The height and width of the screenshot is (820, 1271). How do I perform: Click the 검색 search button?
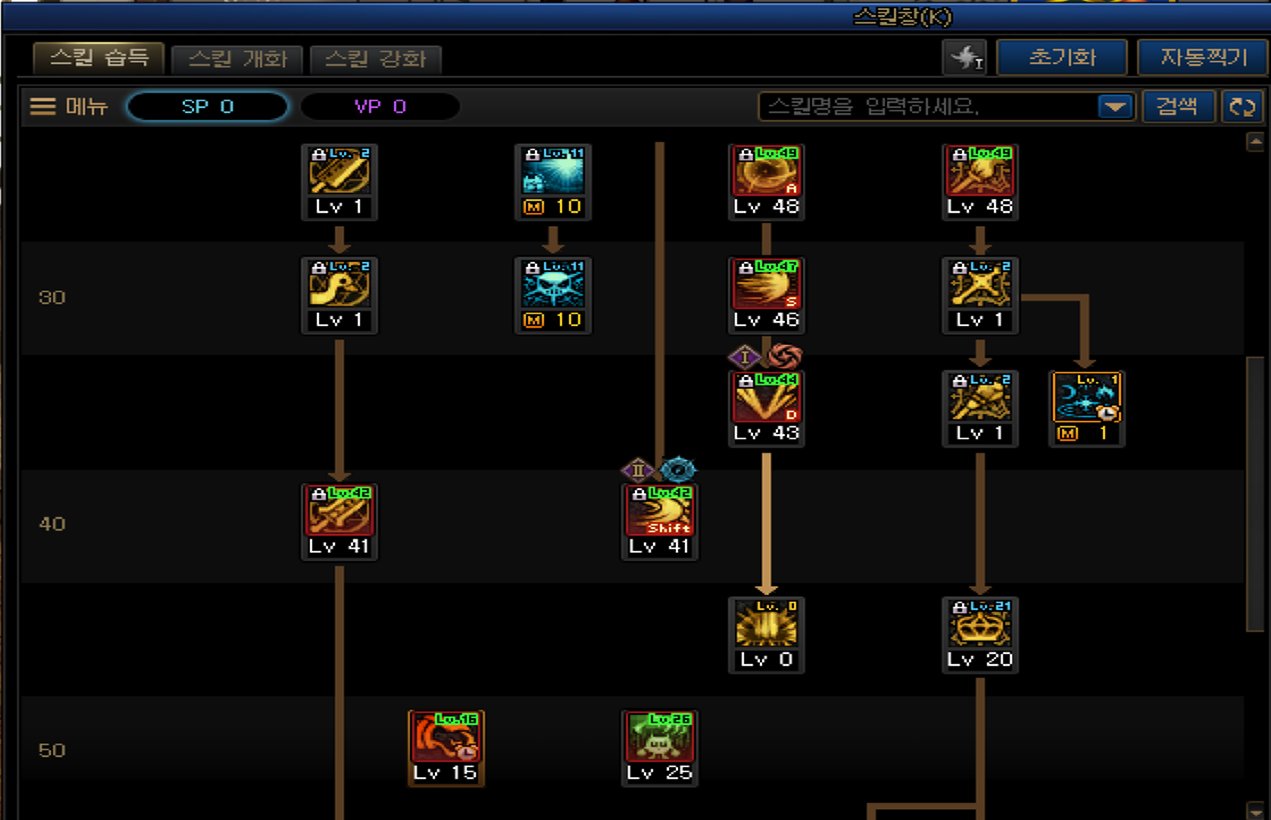point(1179,107)
